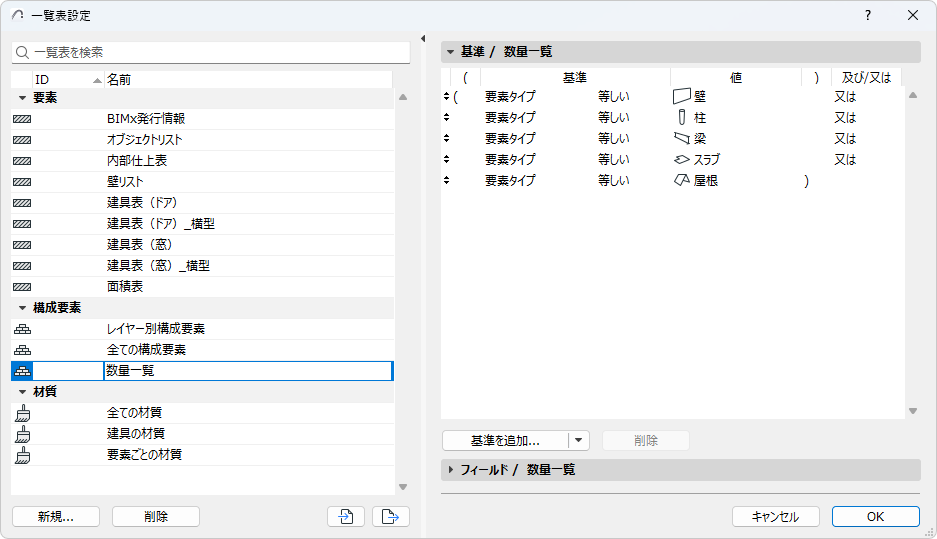Viewport: 937px width, 539px height.
Task: Click the import schedule icon button
Action: [346, 516]
